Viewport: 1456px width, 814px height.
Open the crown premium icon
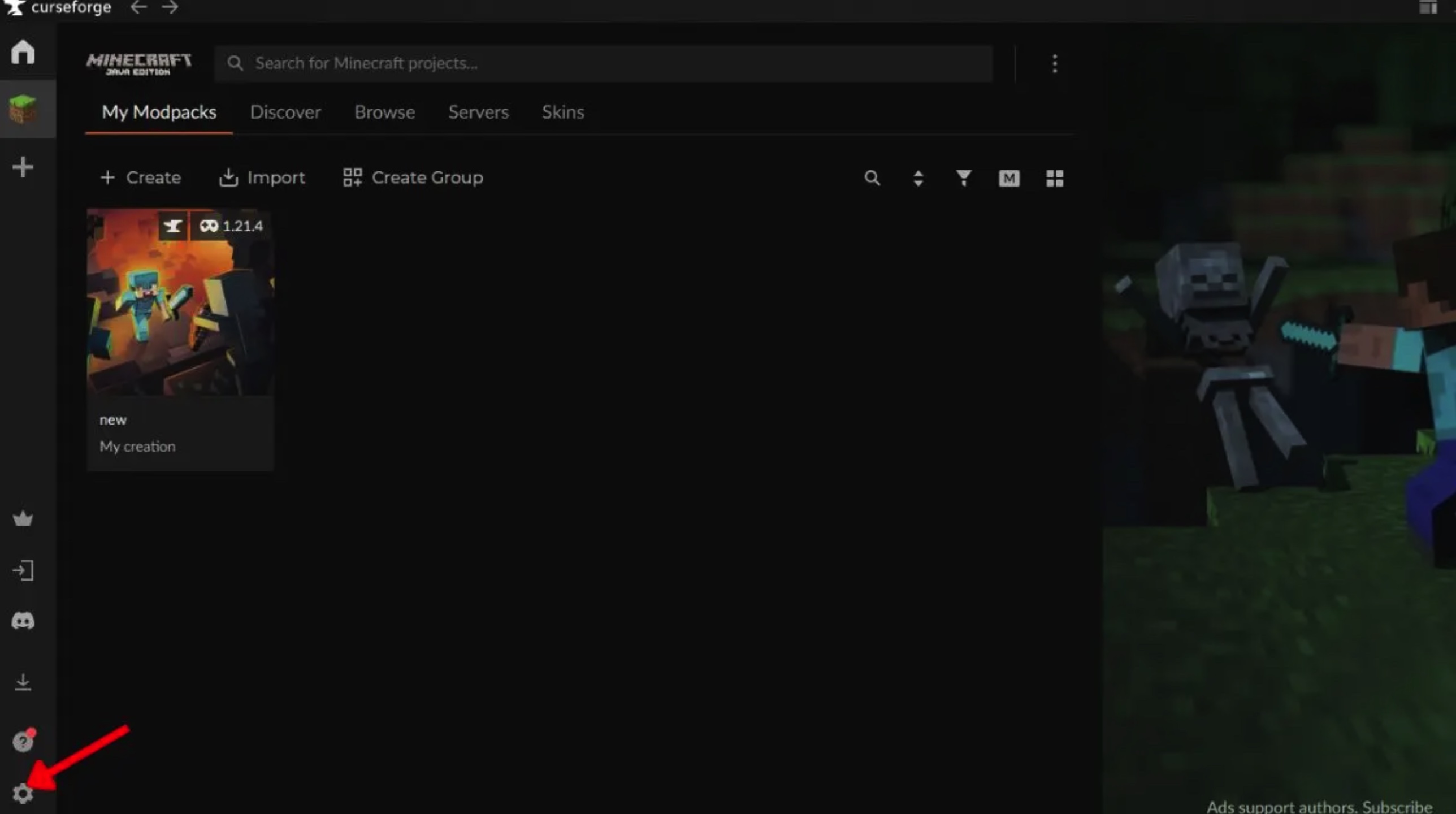[23, 518]
